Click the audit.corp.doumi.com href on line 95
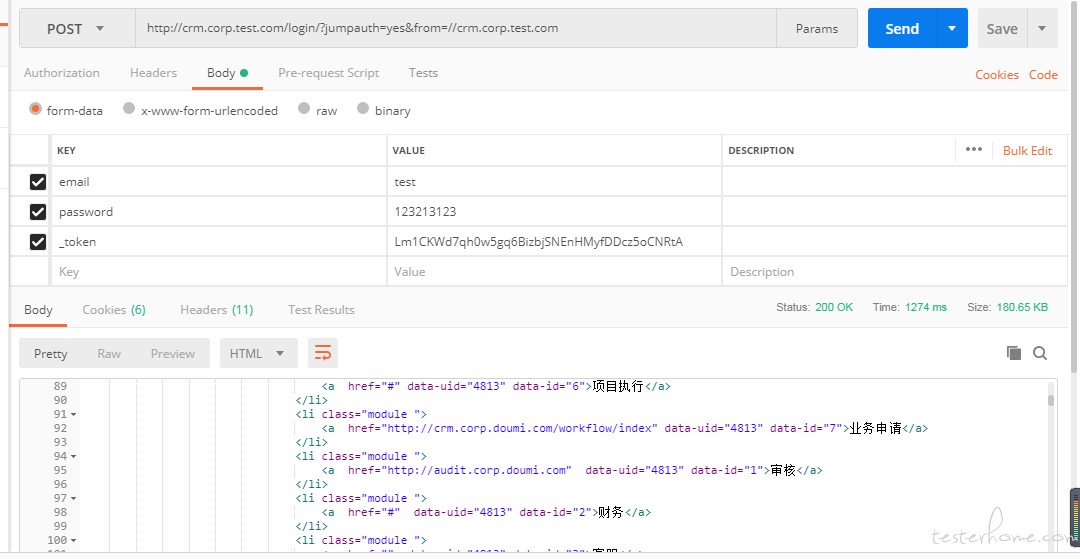The width and height of the screenshot is (1080, 559). (x=477, y=470)
